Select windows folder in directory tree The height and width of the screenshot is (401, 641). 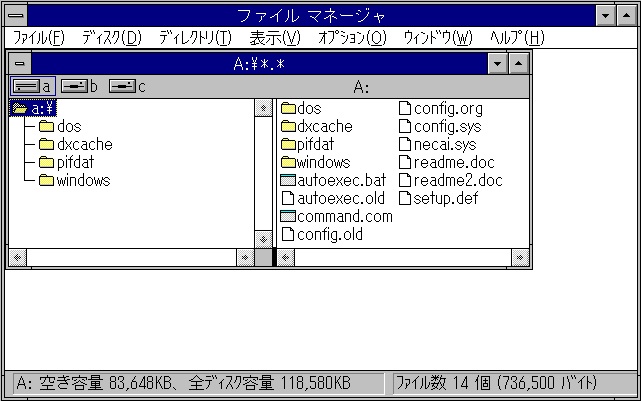click(x=82, y=180)
